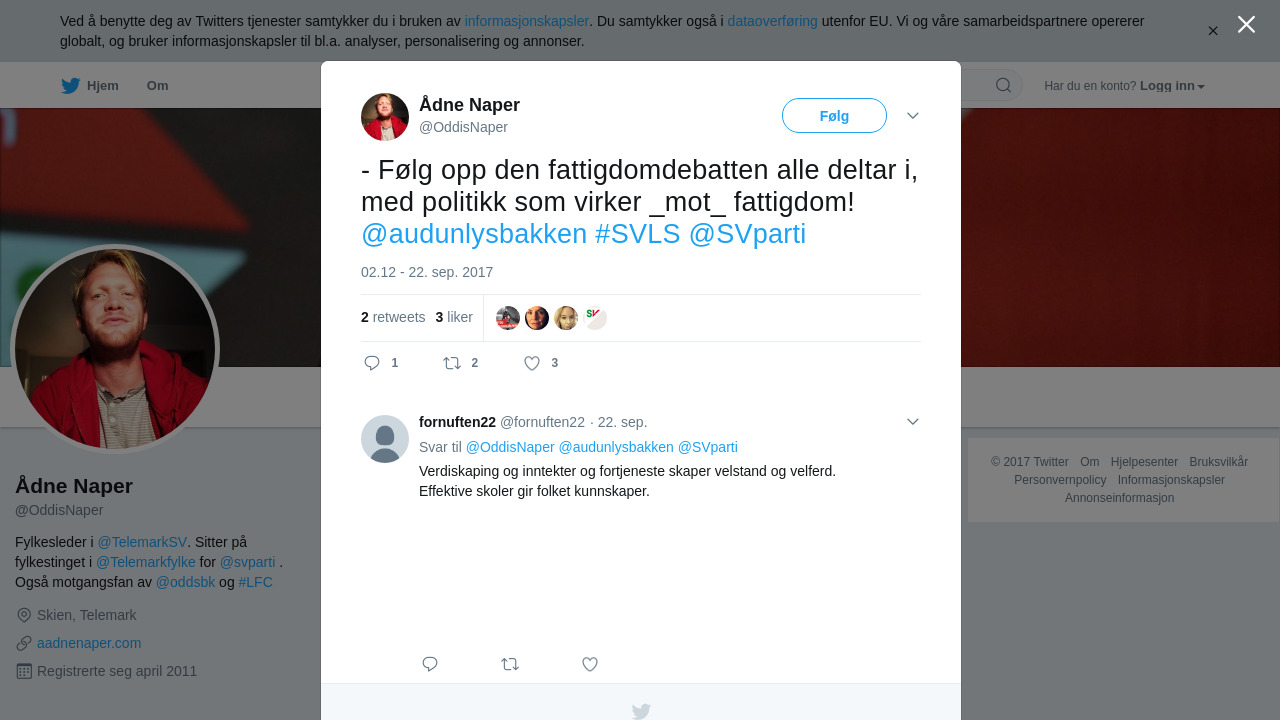Expand the Logg inn dropdown
The image size is (1280, 720).
pos(1172,86)
